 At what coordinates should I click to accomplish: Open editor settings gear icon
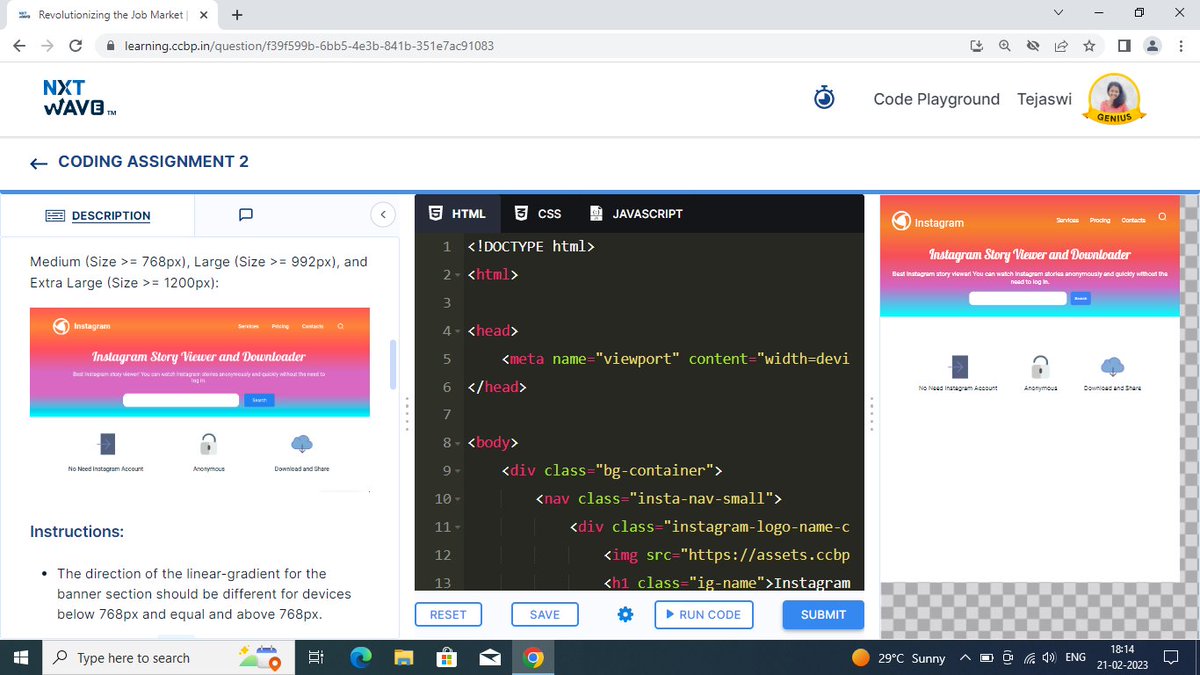point(625,614)
